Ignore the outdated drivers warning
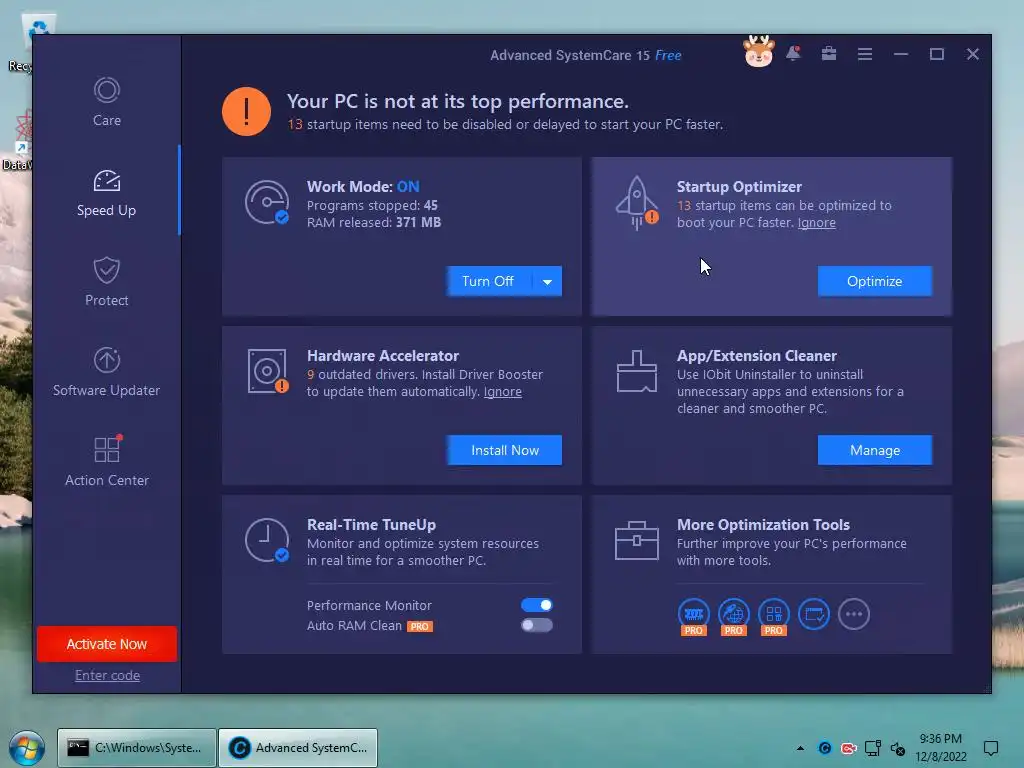 click(502, 392)
